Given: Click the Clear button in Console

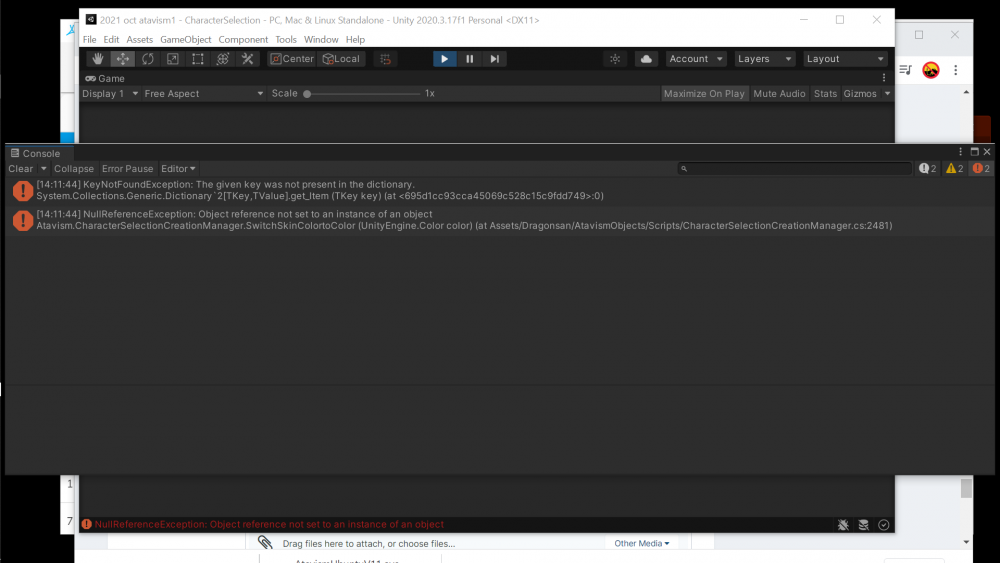Looking at the screenshot, I should pyautogui.click(x=21, y=169).
